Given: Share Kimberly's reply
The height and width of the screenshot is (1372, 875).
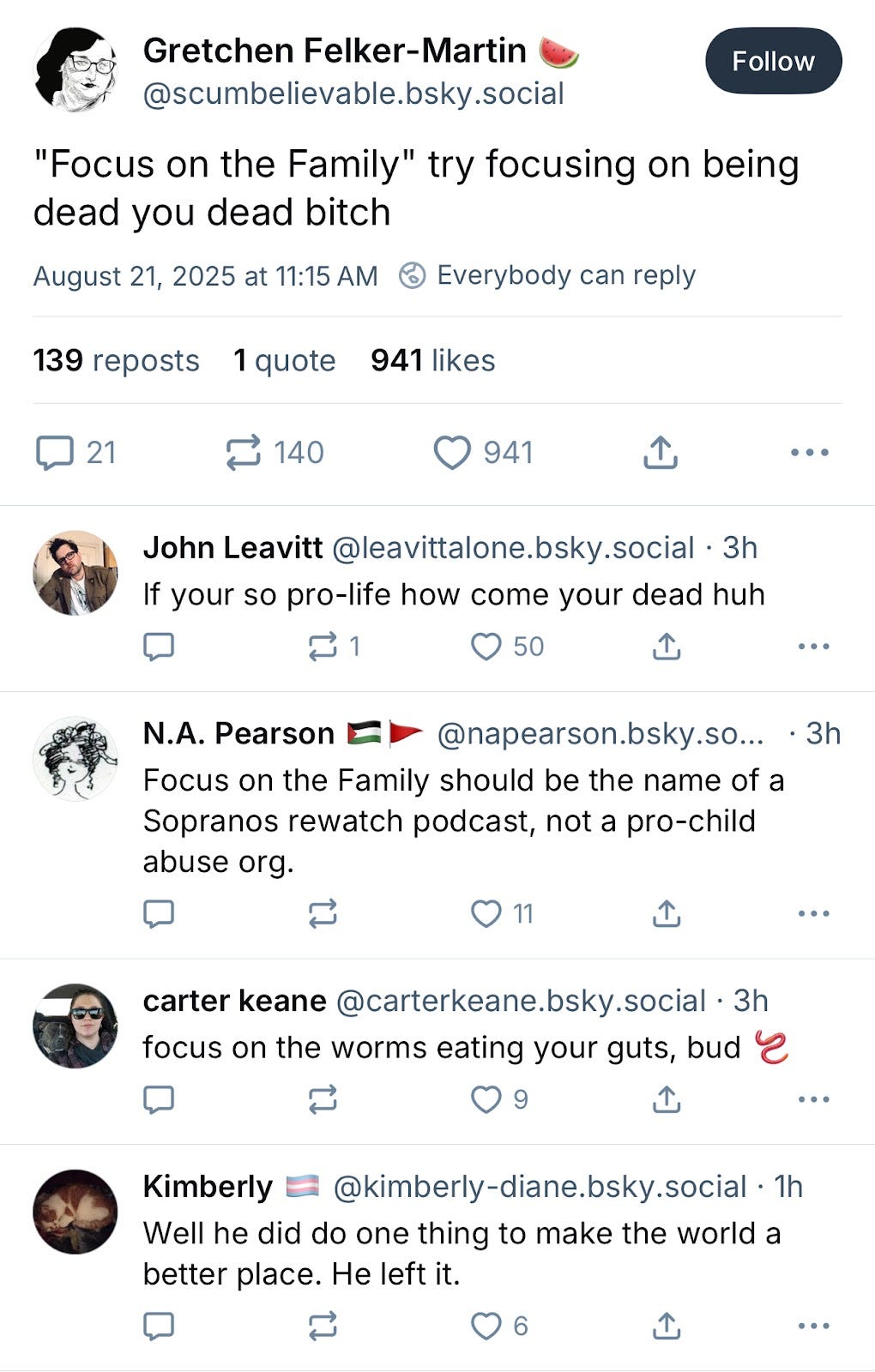Looking at the screenshot, I should [x=666, y=1326].
